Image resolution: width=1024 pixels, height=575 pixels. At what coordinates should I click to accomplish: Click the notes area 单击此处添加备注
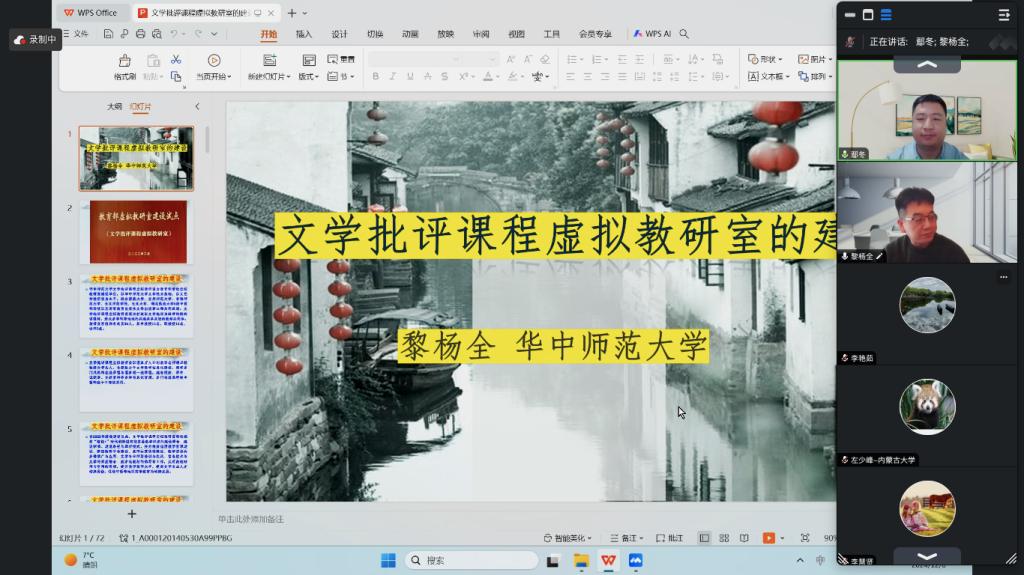coord(251,519)
